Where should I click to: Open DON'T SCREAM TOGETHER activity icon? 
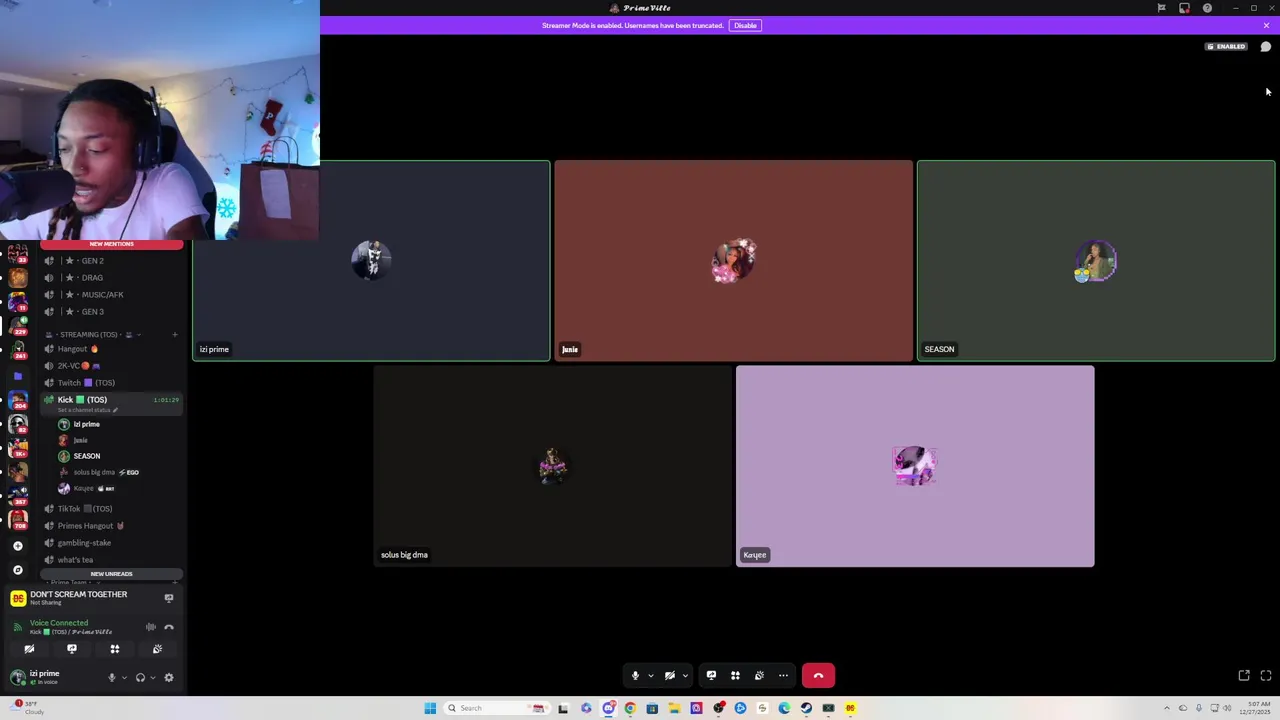17,598
